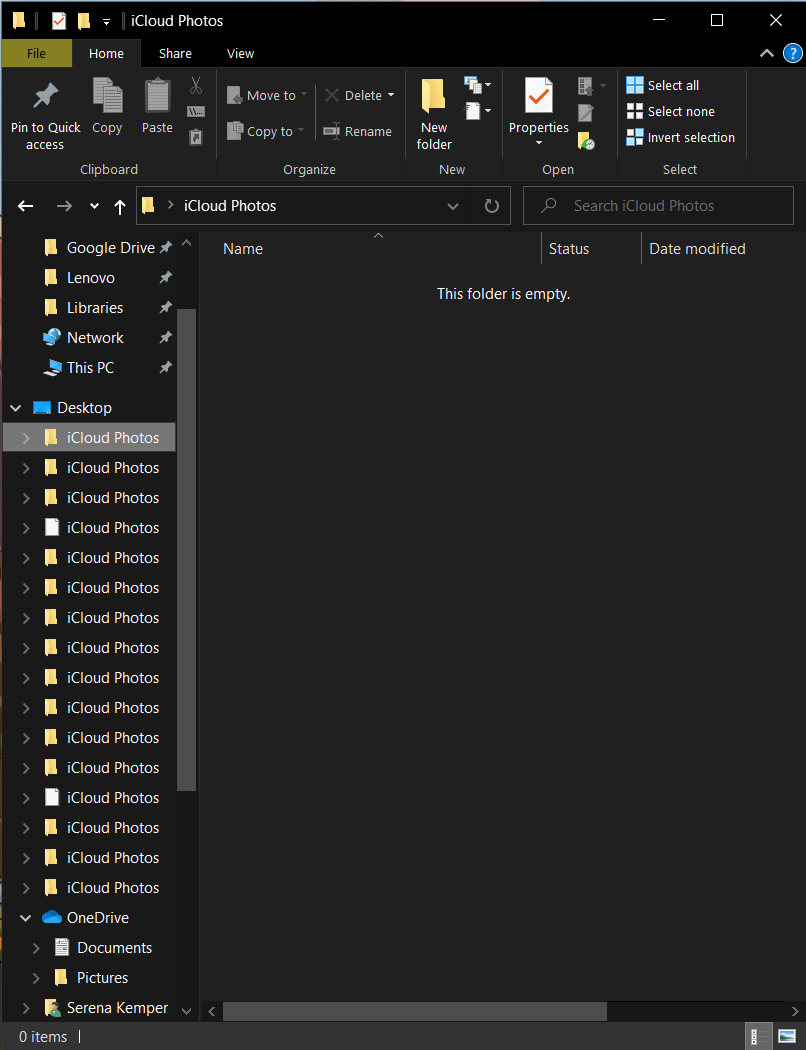Minimize the ribbon with chevron

pos(767,54)
